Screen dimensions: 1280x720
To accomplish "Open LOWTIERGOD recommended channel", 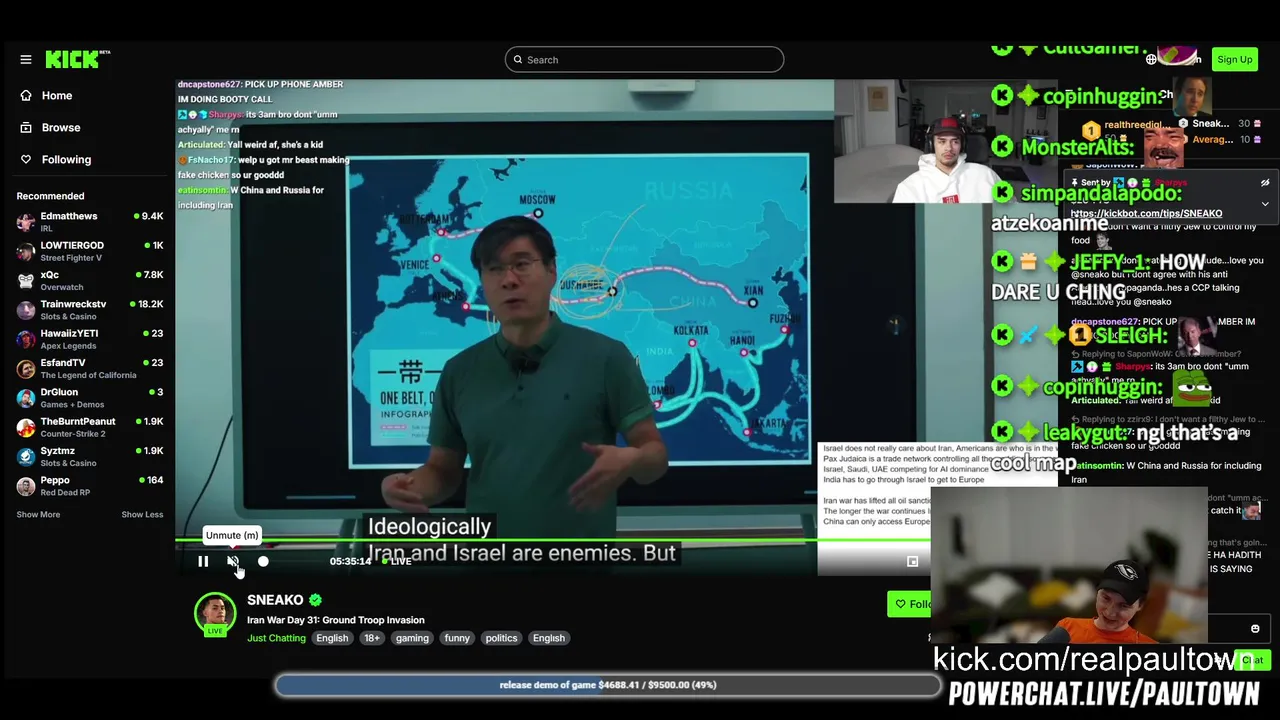I will coord(89,251).
